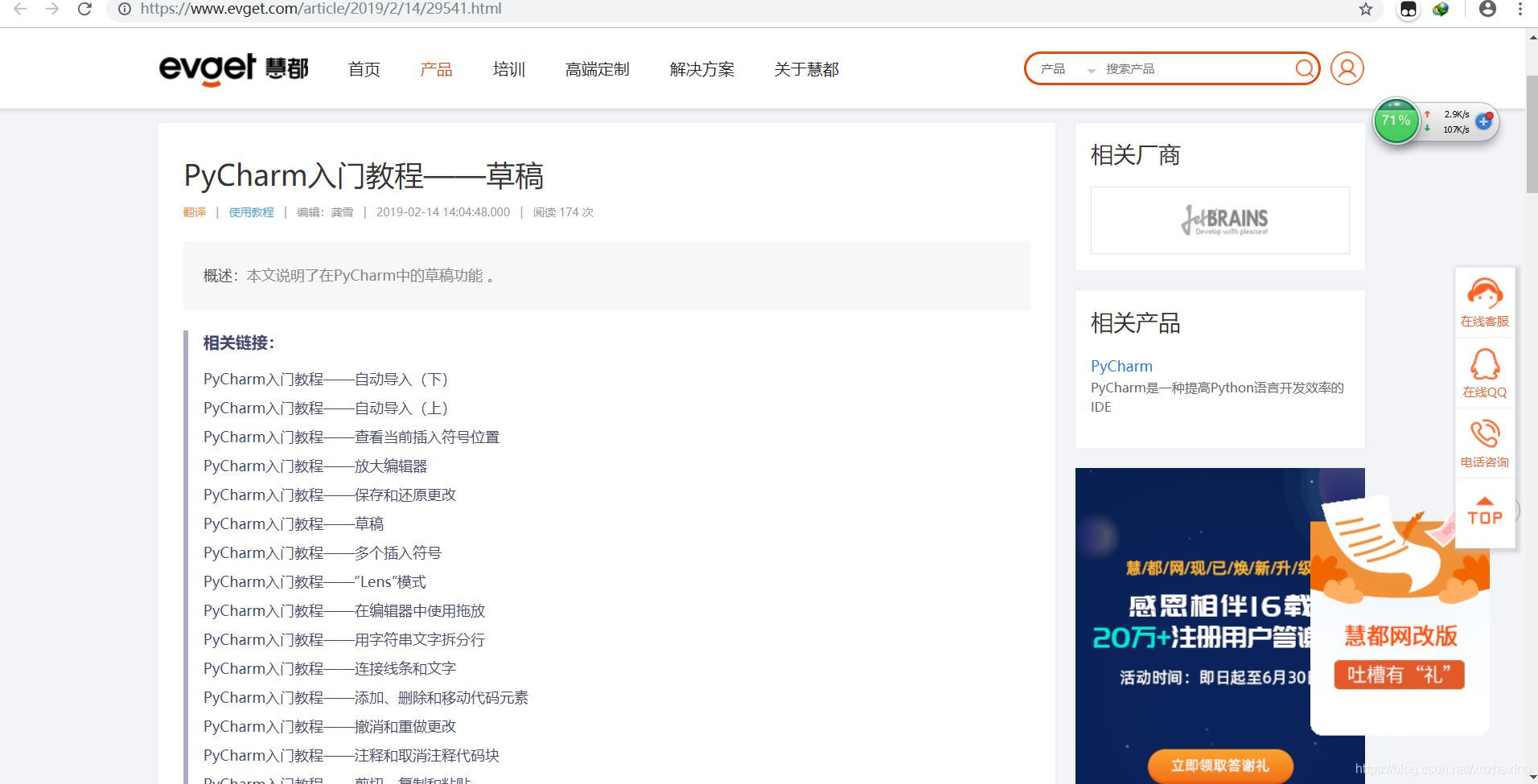The height and width of the screenshot is (784, 1538).
Task: Click the TOP back-to-top button
Action: click(1485, 512)
